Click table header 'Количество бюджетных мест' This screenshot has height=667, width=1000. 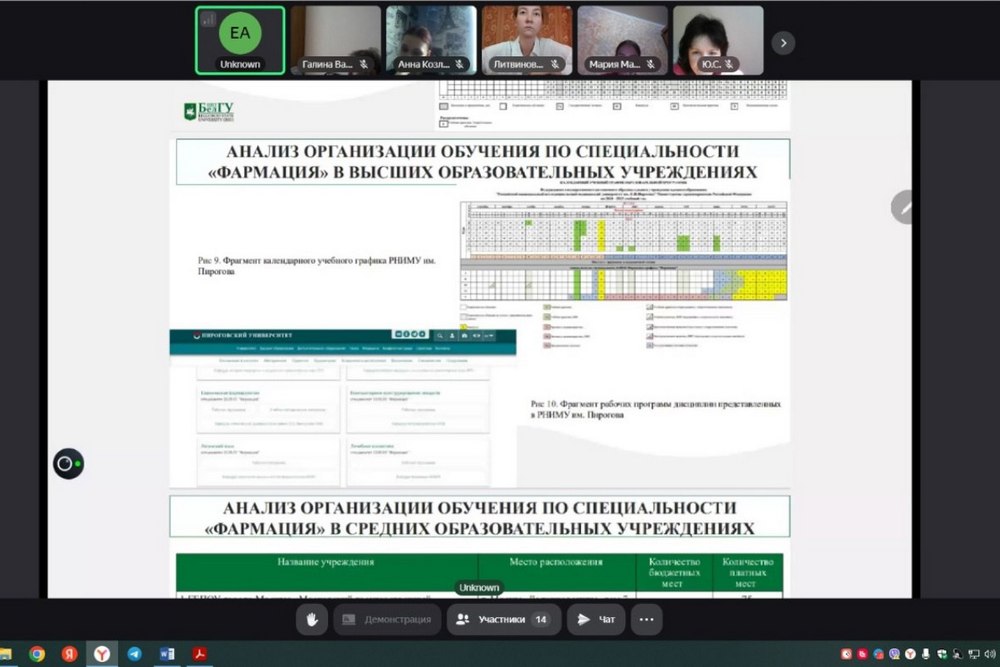pos(673,572)
